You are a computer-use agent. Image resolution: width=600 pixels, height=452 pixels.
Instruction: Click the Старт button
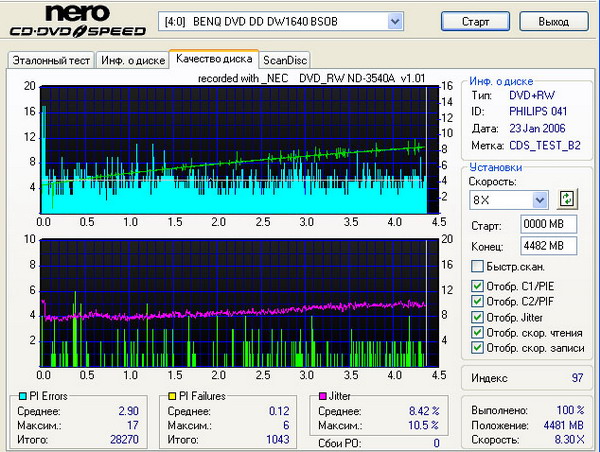point(475,21)
